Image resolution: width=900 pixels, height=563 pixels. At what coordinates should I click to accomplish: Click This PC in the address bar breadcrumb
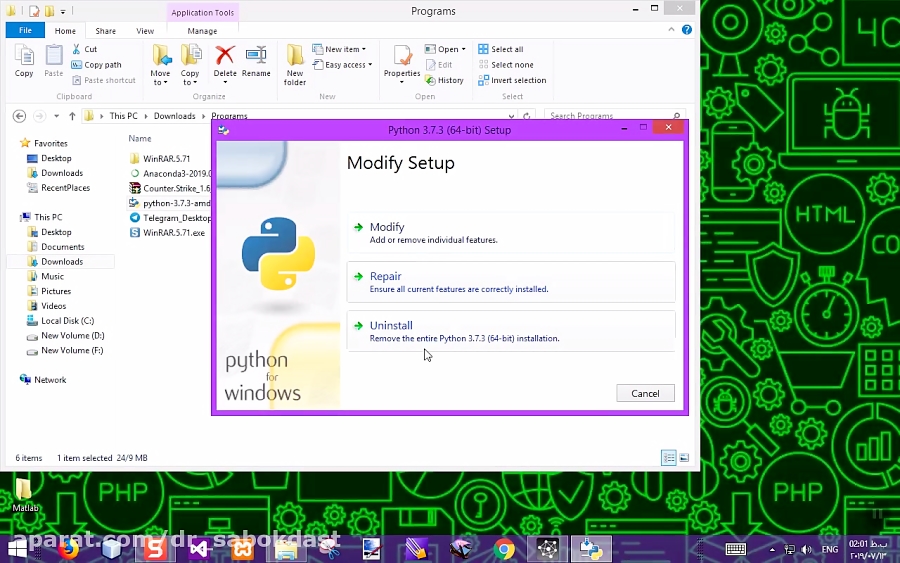(123, 116)
